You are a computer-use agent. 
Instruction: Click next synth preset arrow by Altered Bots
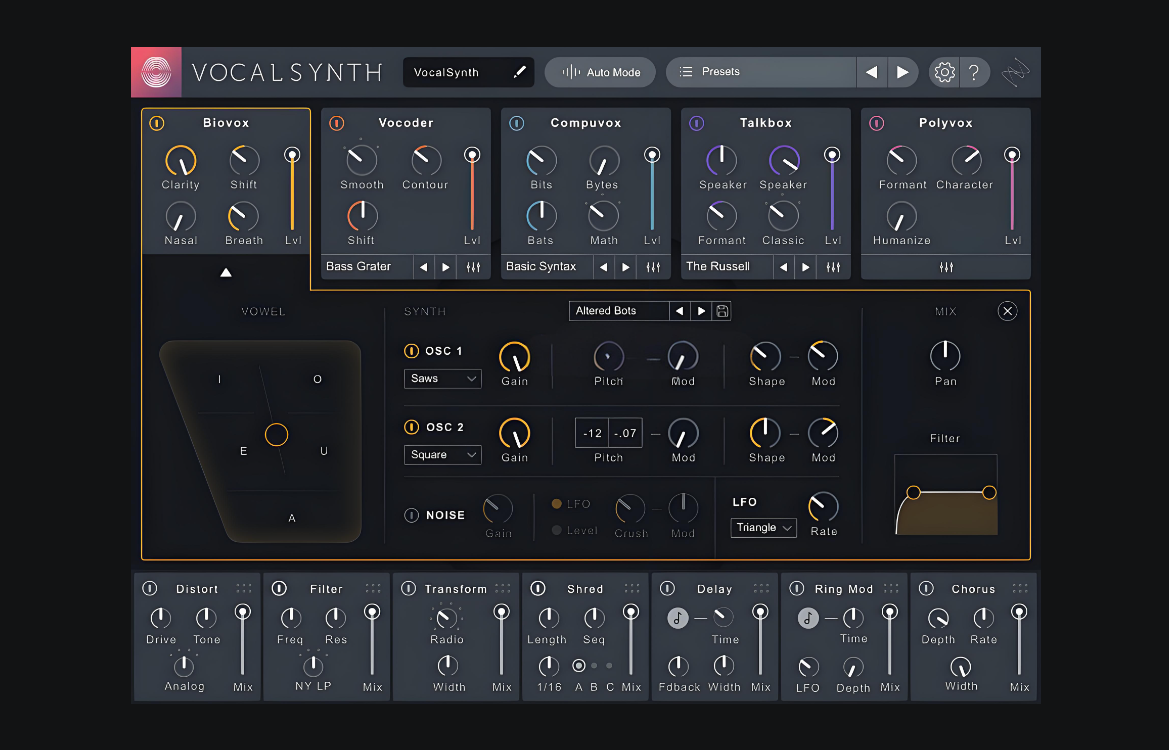tap(701, 311)
